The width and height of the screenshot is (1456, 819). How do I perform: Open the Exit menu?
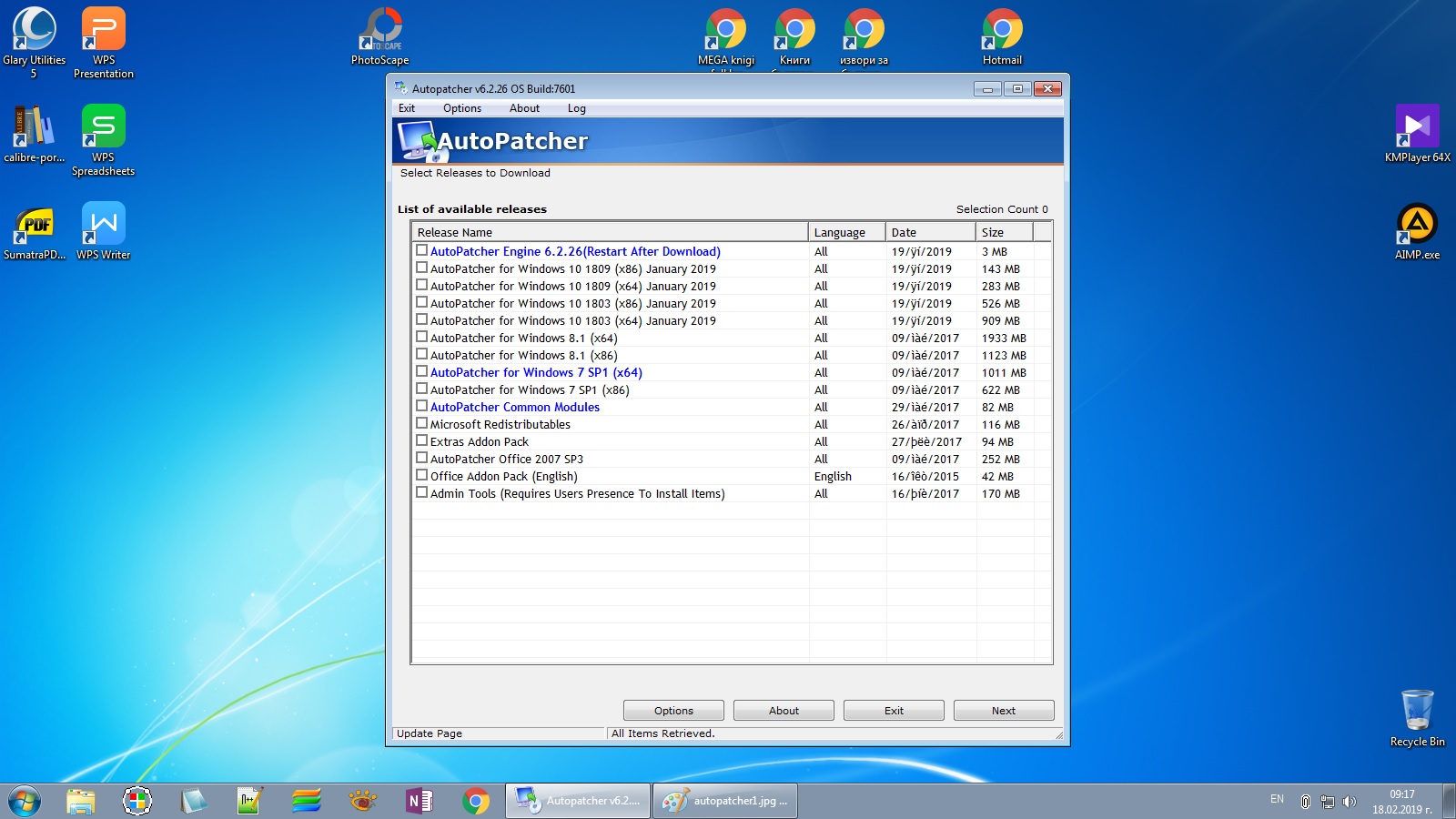407,108
